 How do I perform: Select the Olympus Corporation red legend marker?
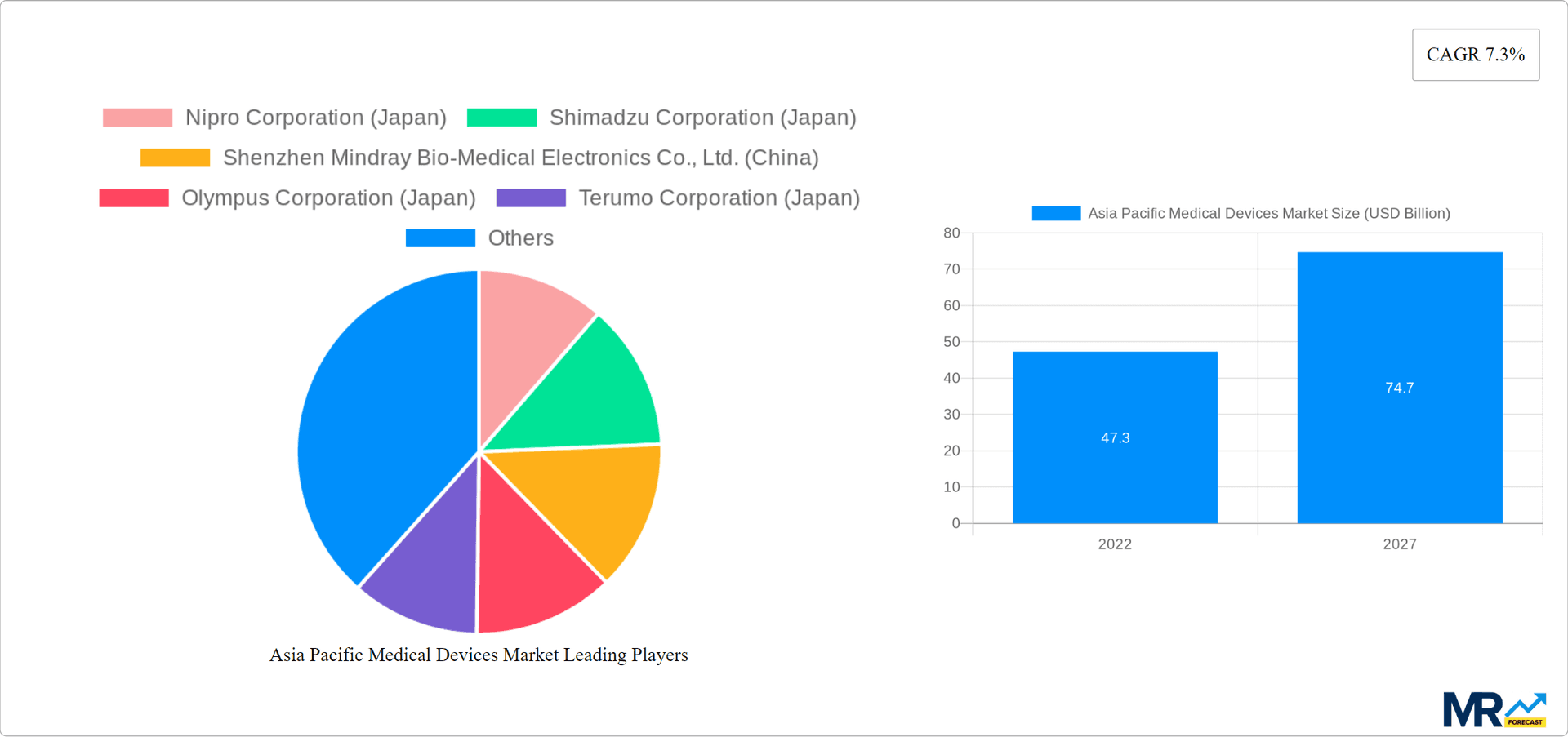(x=134, y=198)
